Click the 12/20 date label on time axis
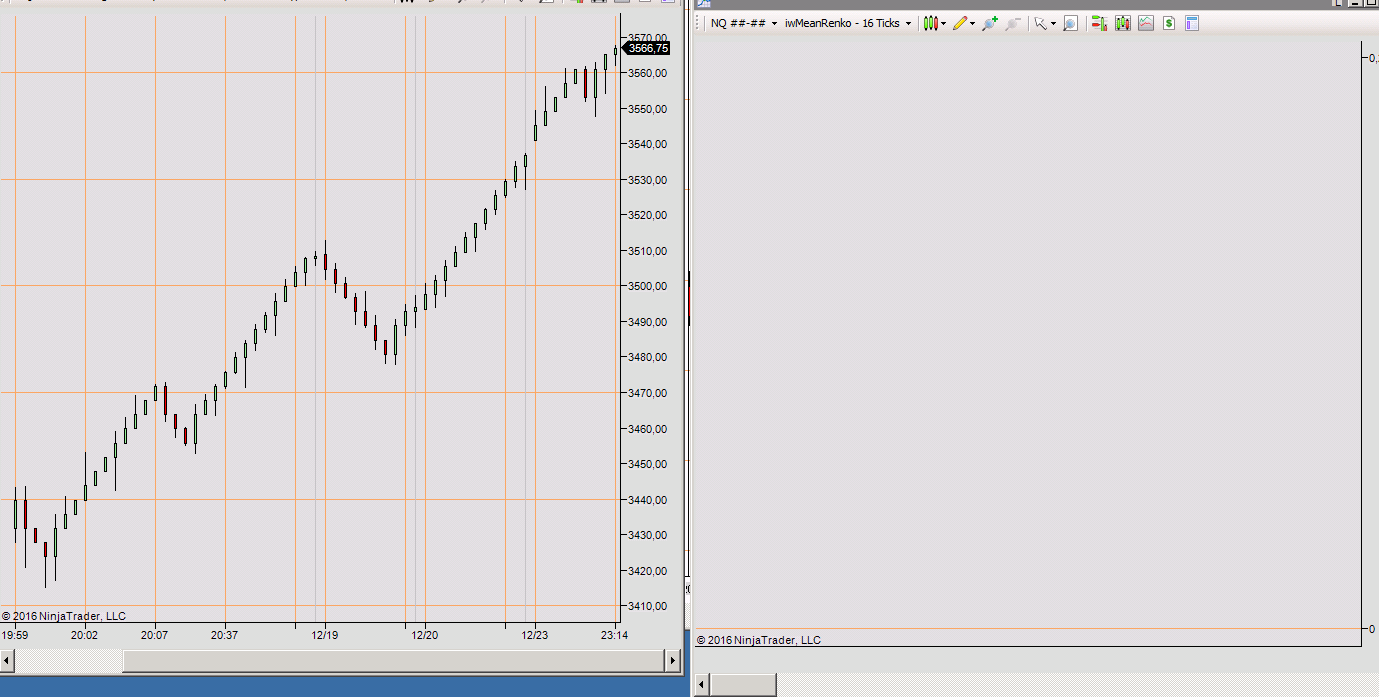The height and width of the screenshot is (697, 1379). 425,635
